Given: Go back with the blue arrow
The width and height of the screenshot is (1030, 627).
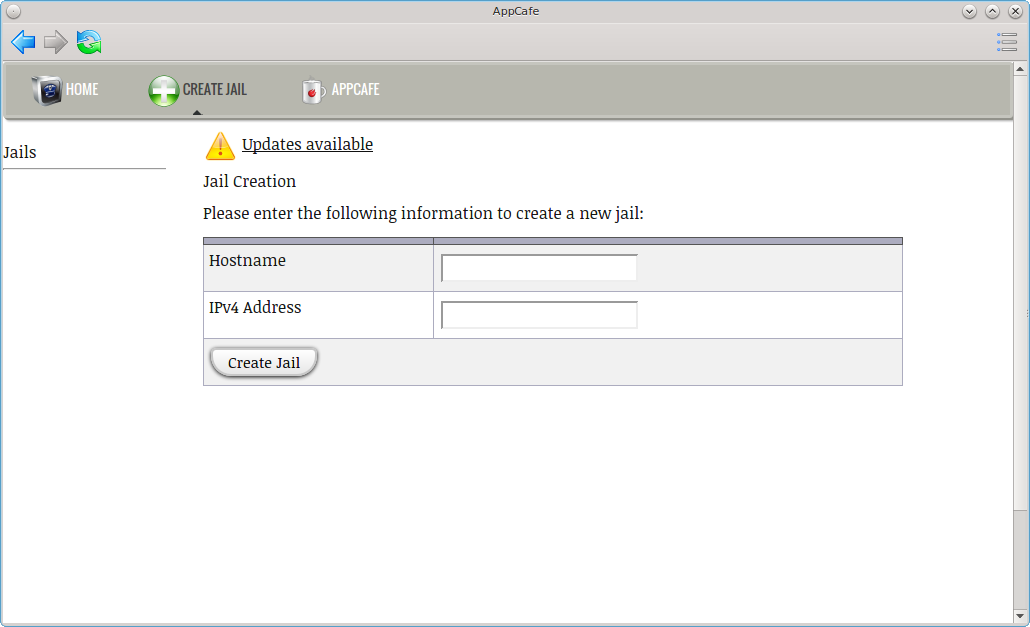Looking at the screenshot, I should click(23, 42).
